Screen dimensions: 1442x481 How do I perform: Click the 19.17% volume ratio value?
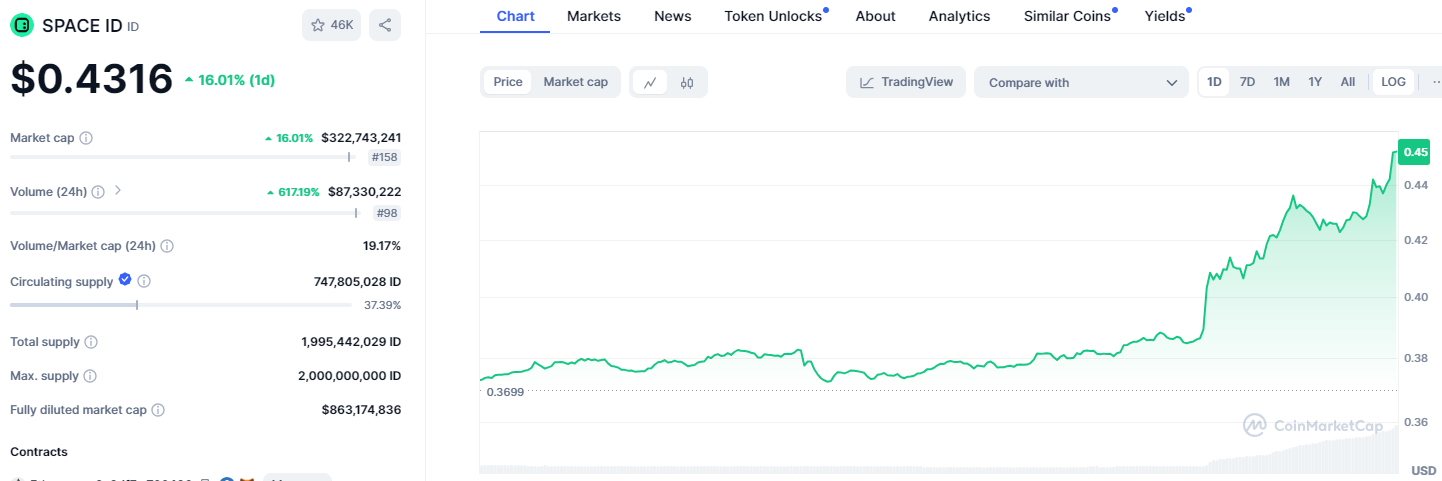point(382,246)
